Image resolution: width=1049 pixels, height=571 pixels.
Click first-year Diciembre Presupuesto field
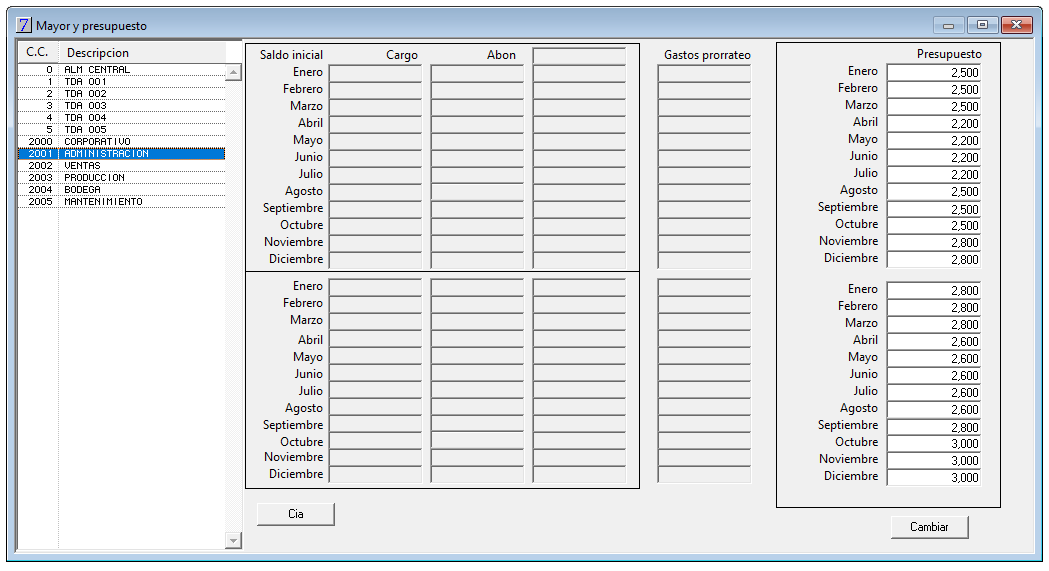point(933,259)
